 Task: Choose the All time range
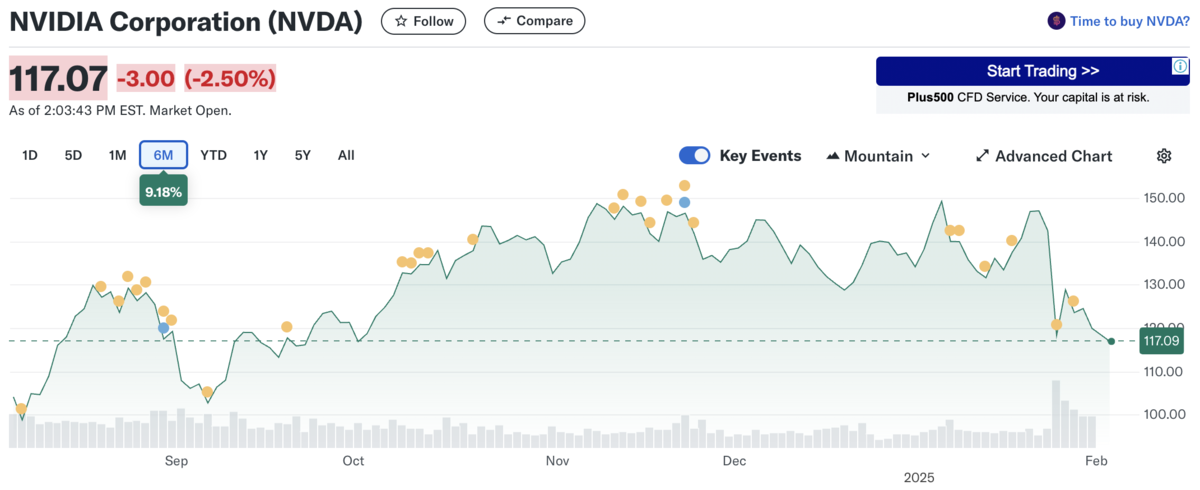[x=346, y=155]
